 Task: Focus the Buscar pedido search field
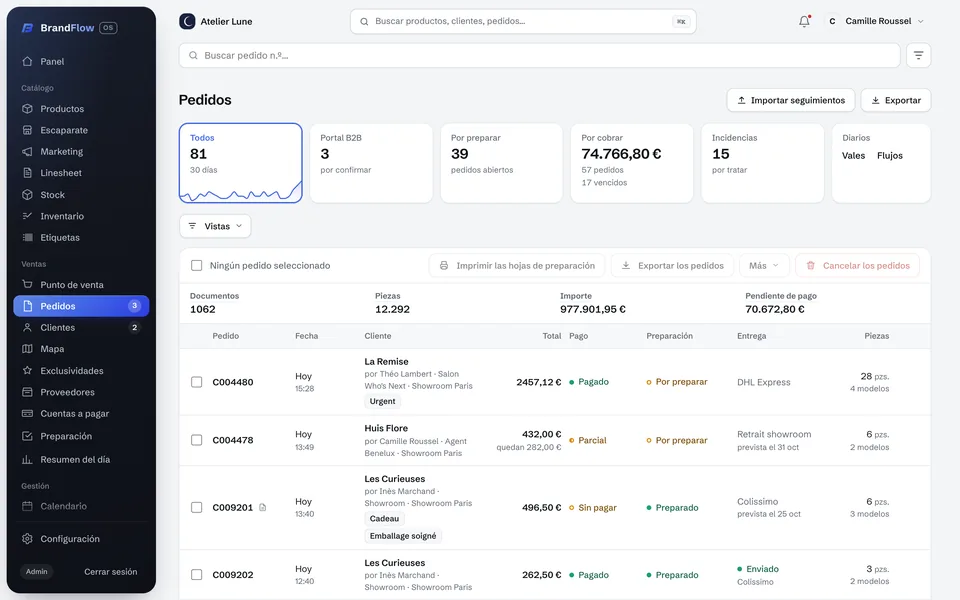tap(539, 55)
